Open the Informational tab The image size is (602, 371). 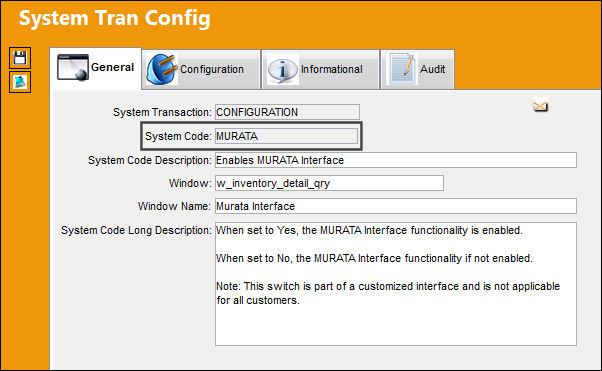321,70
